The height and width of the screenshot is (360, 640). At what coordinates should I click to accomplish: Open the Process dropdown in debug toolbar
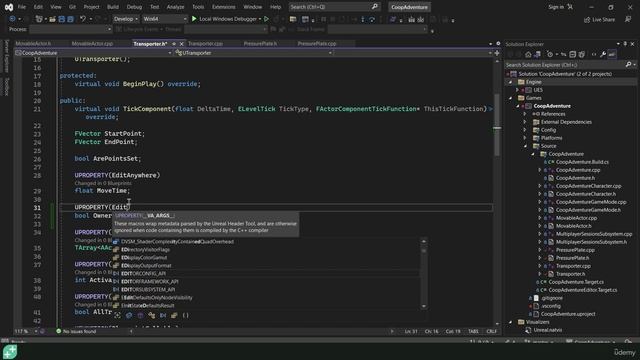[x=70, y=29]
